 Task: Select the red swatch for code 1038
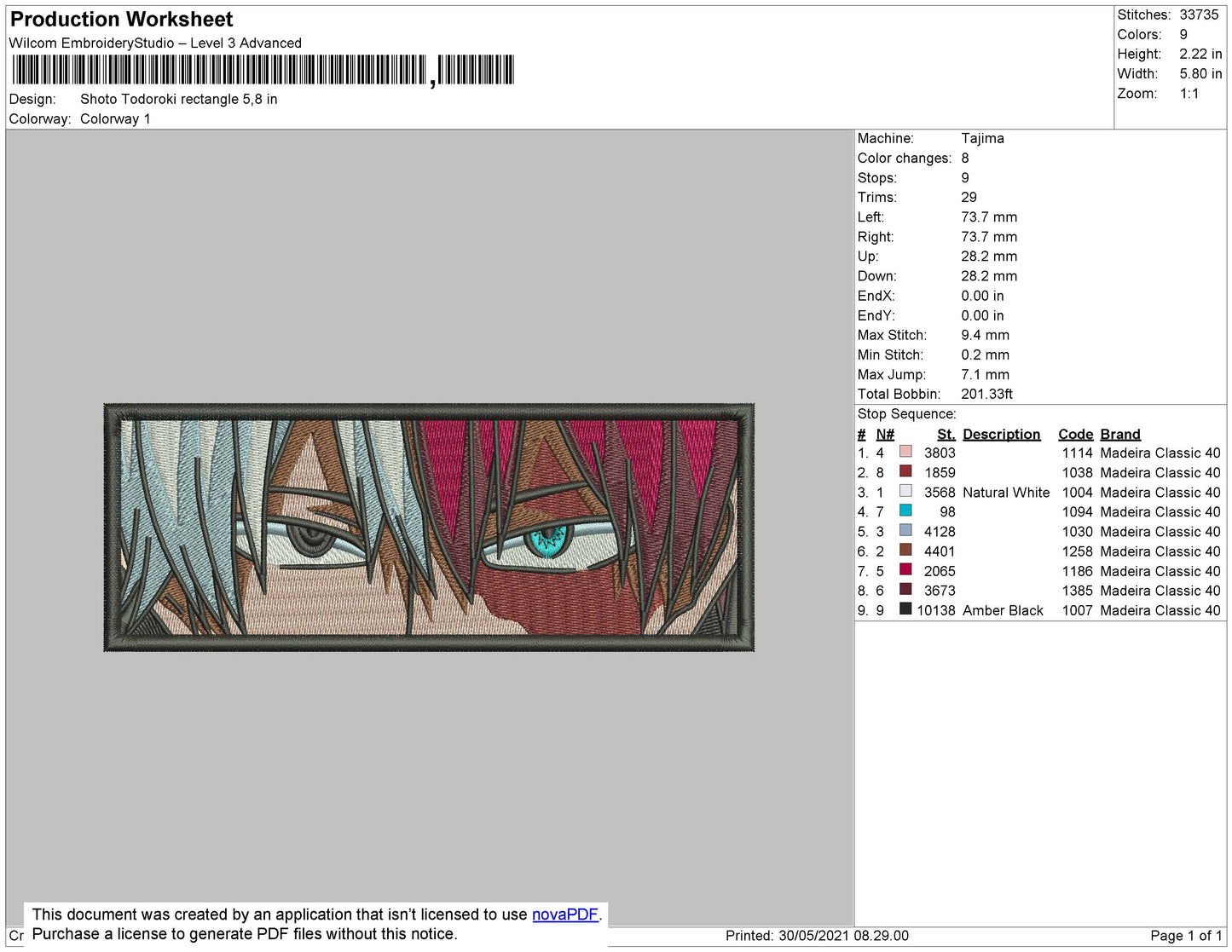point(906,472)
